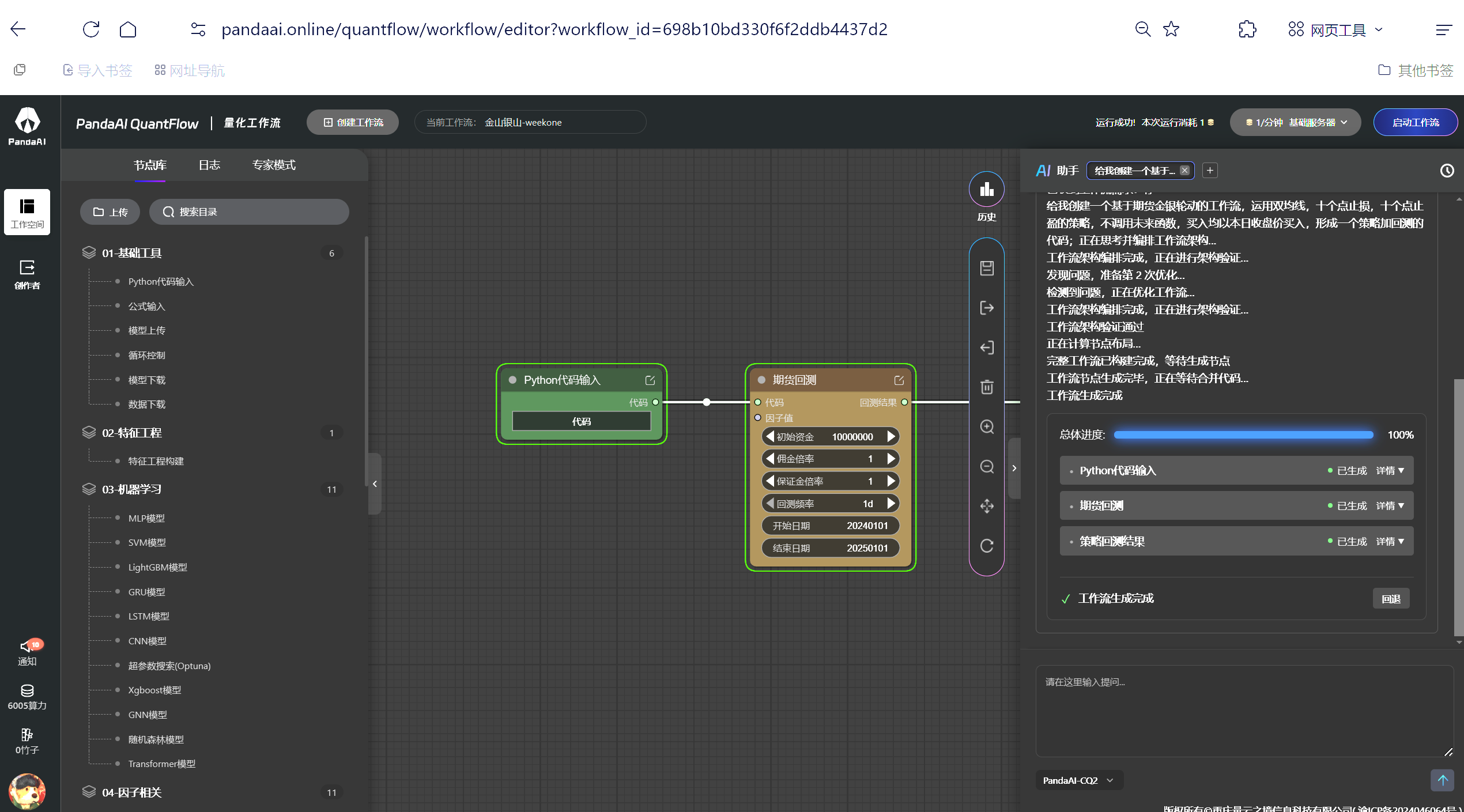Expand 详情 for Python代码输入 progress row
This screenshot has height=812, width=1464.
point(1390,471)
